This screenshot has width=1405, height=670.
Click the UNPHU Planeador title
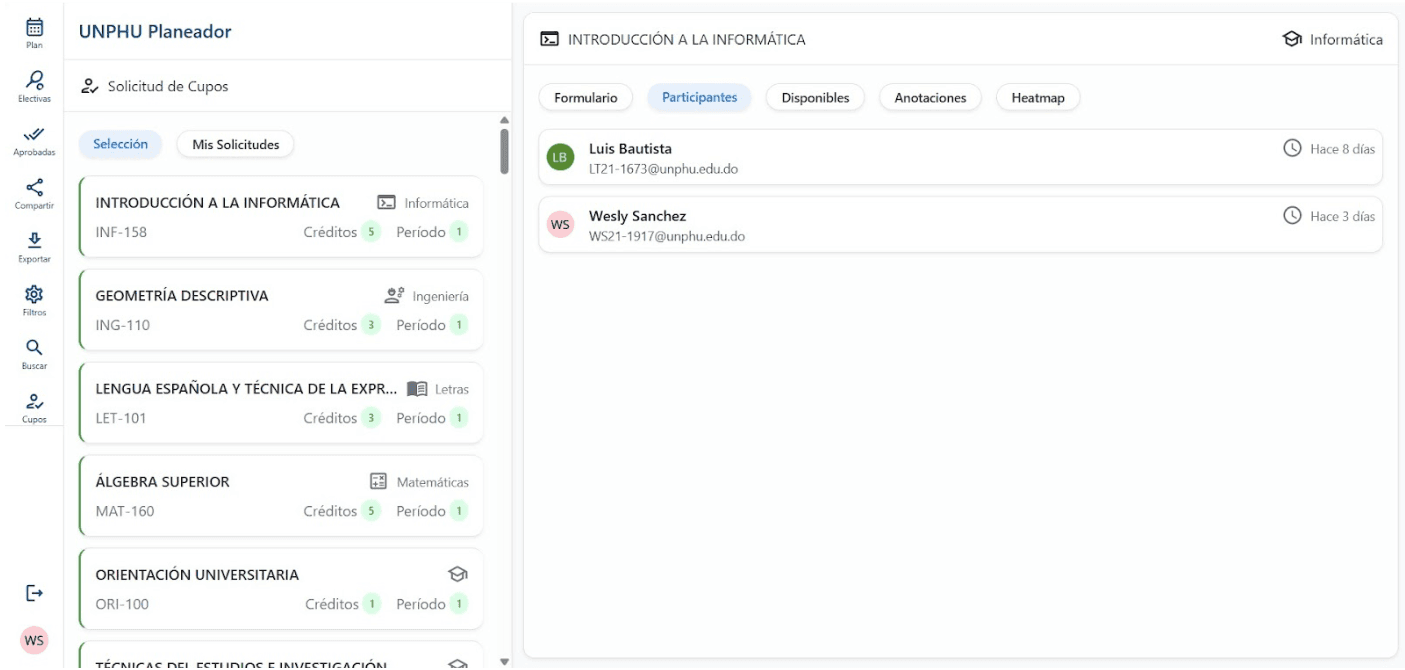[x=155, y=32]
